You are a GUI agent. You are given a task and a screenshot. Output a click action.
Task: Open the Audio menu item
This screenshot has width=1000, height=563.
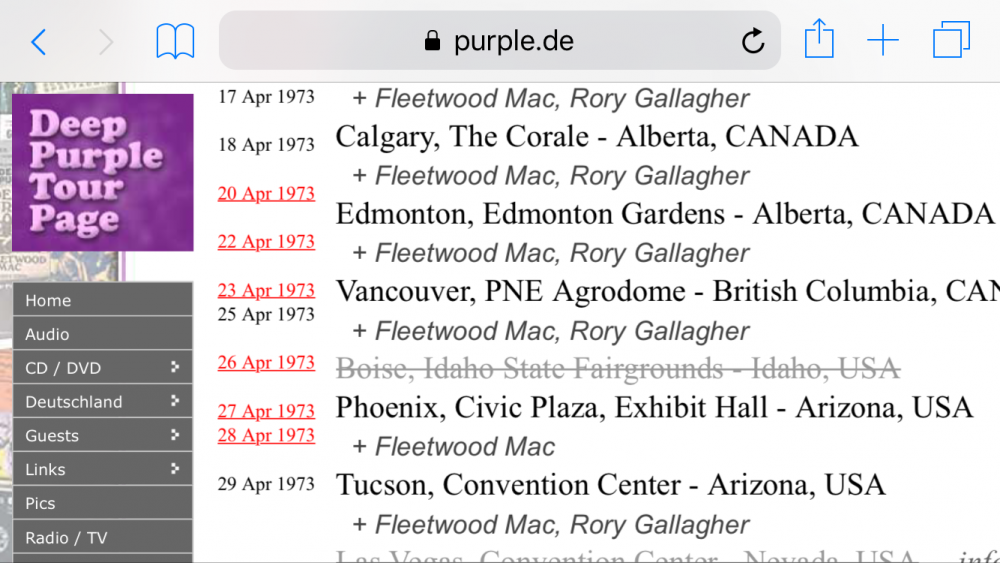click(103, 333)
